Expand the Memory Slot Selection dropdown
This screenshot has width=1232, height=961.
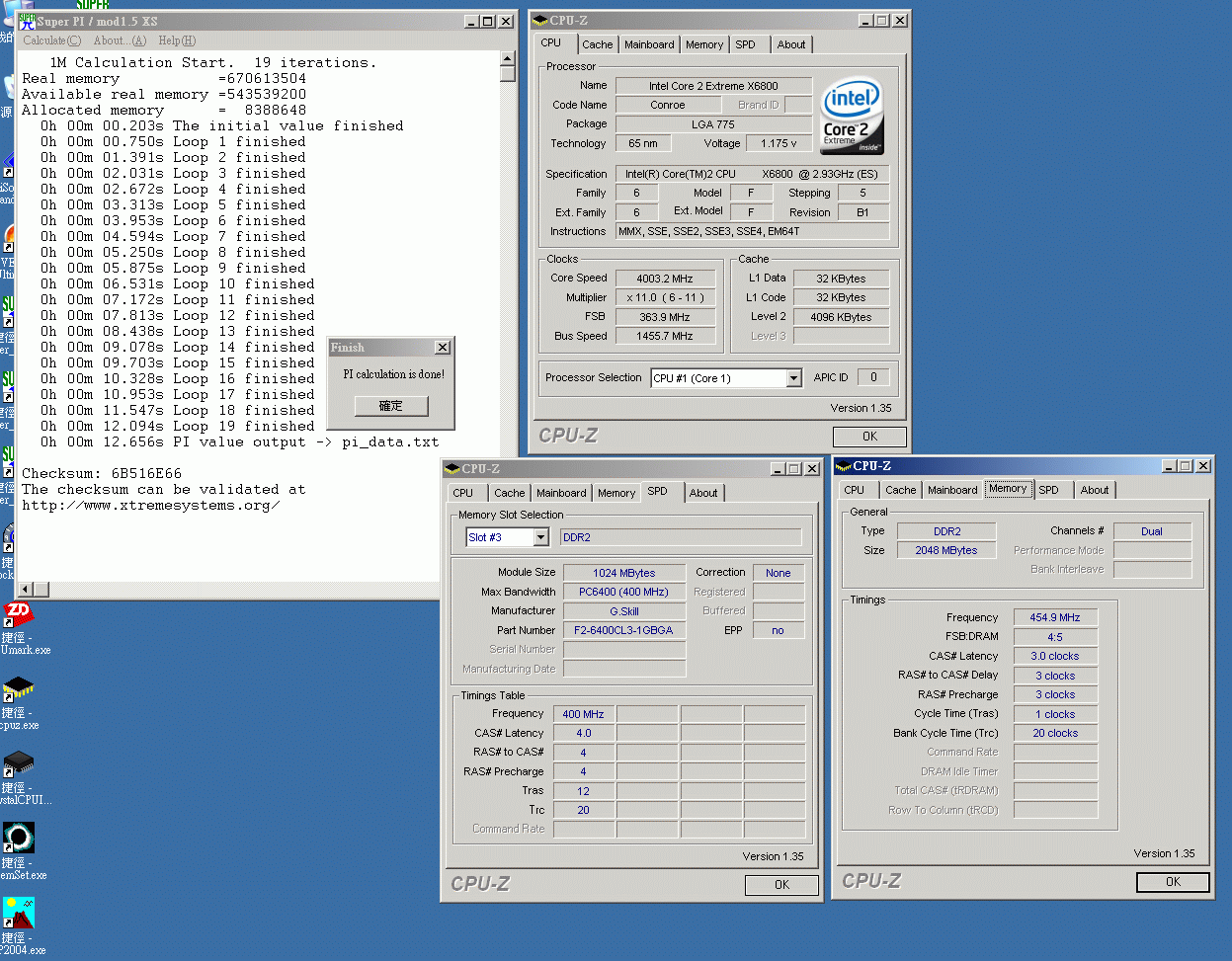pos(540,537)
